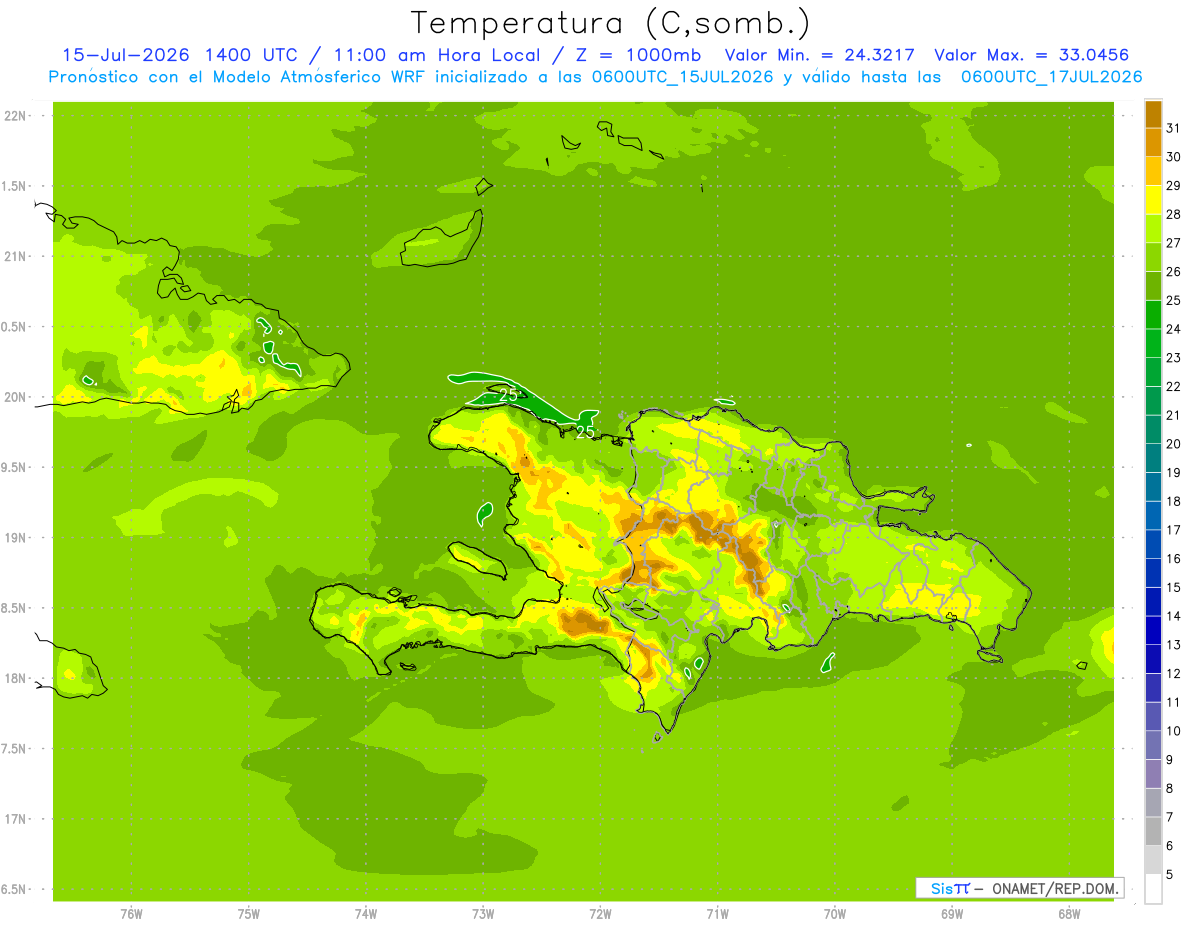Click the 70W longitude axis label
Viewport: 1200px width, 927px height.
point(835,913)
